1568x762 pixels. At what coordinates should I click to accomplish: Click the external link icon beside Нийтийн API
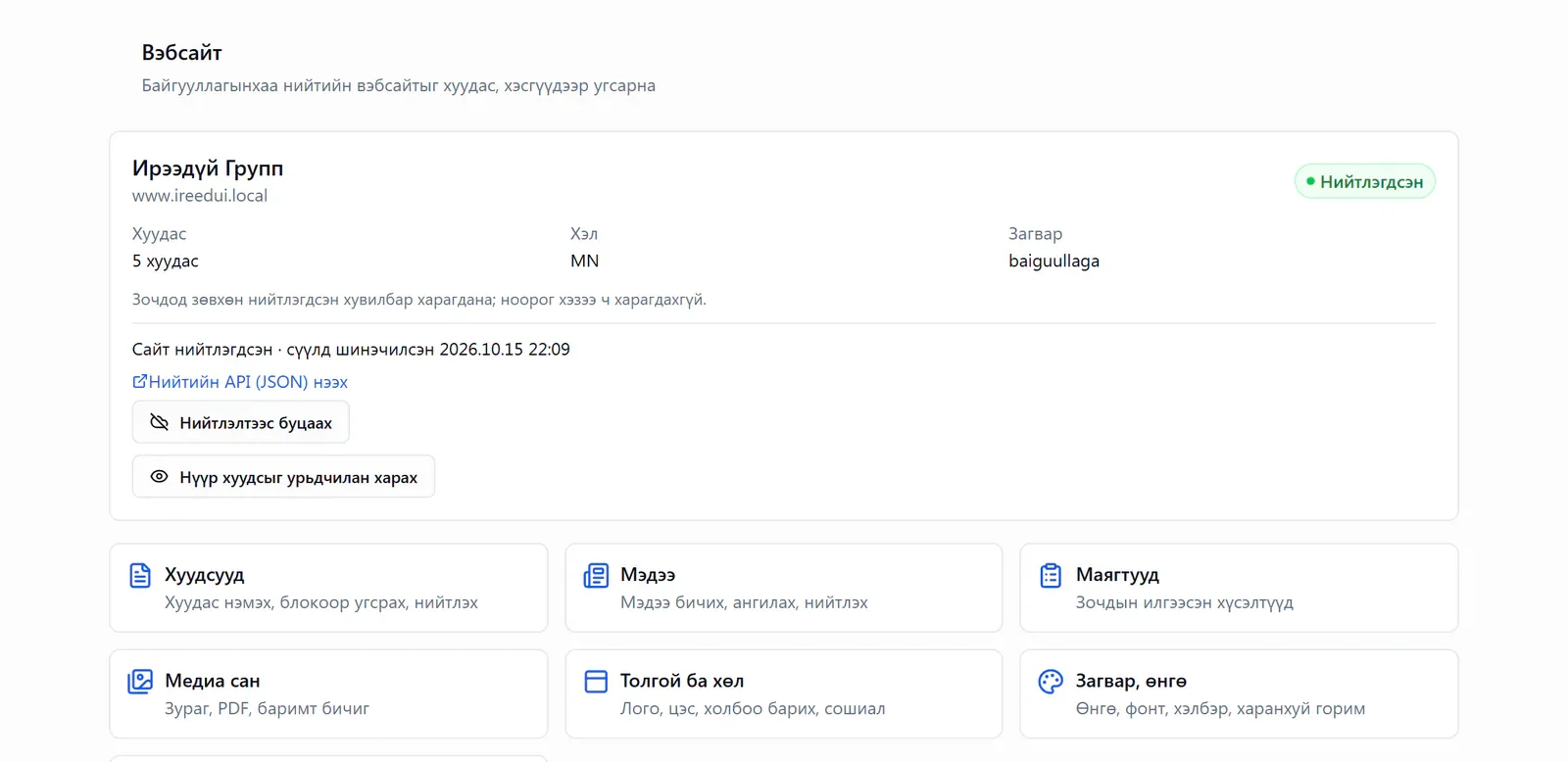click(139, 381)
